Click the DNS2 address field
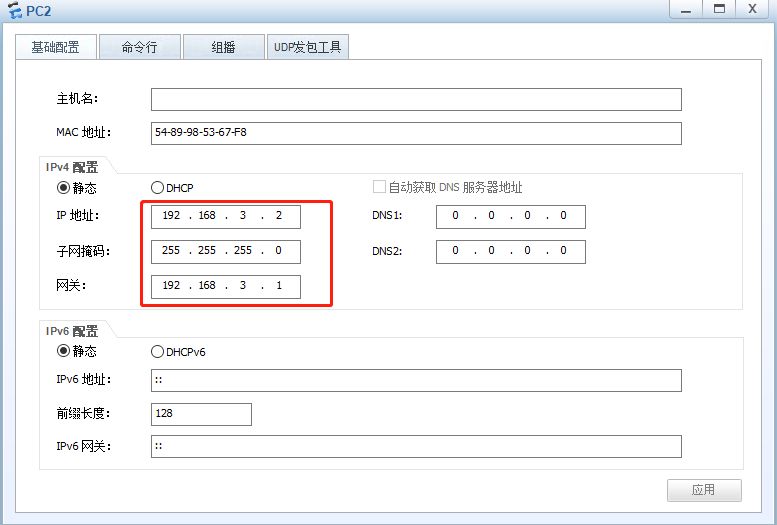 [510, 252]
